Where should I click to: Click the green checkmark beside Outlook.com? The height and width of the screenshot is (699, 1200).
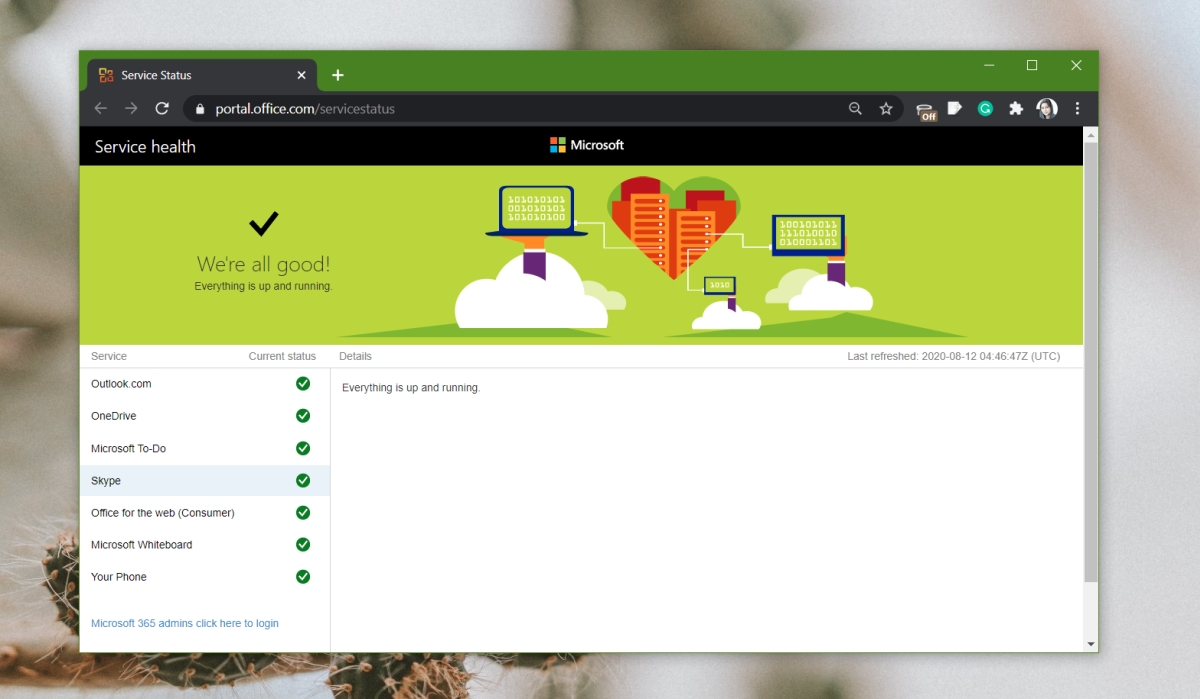[x=303, y=383]
